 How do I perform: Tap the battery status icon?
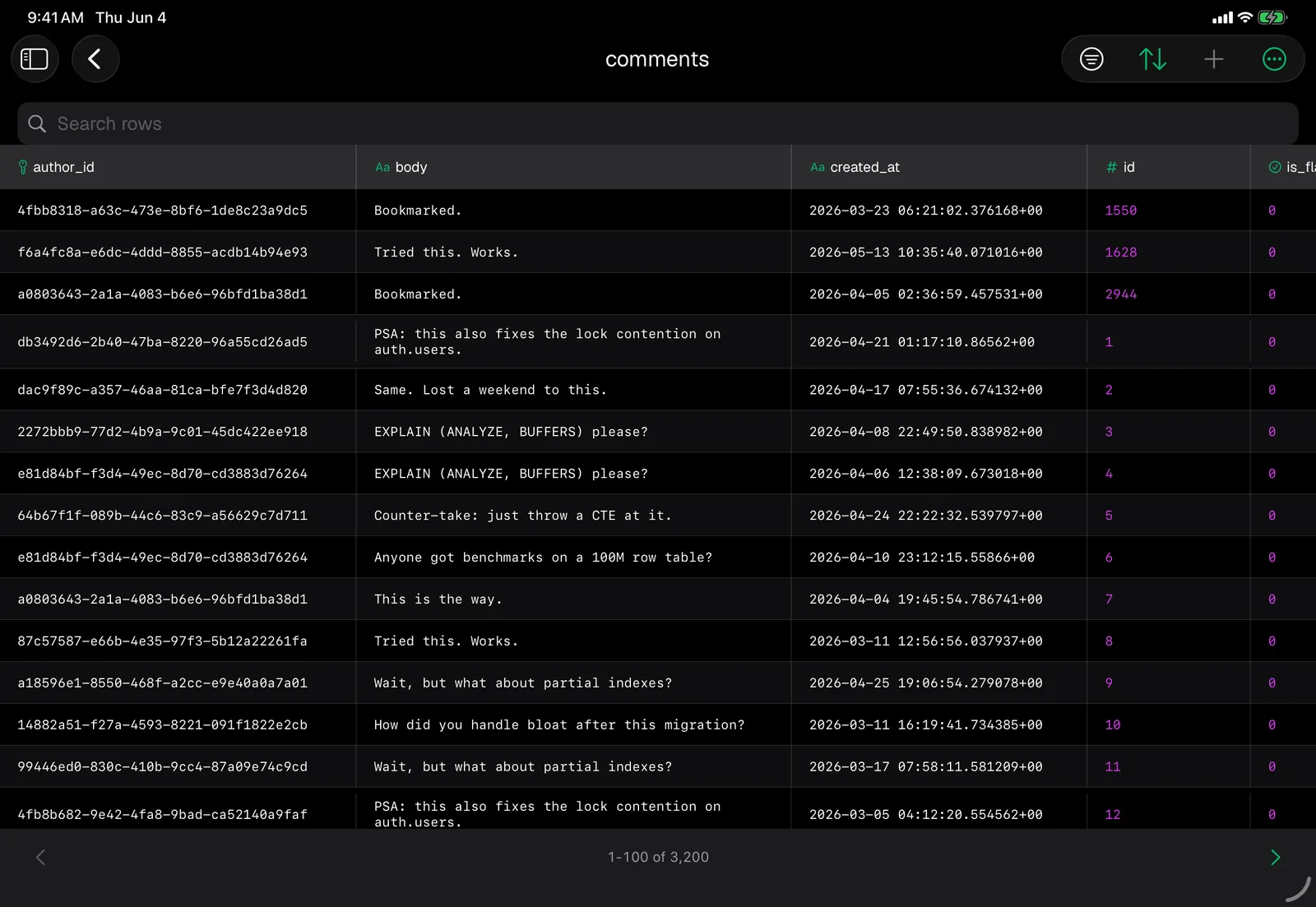tap(1272, 17)
